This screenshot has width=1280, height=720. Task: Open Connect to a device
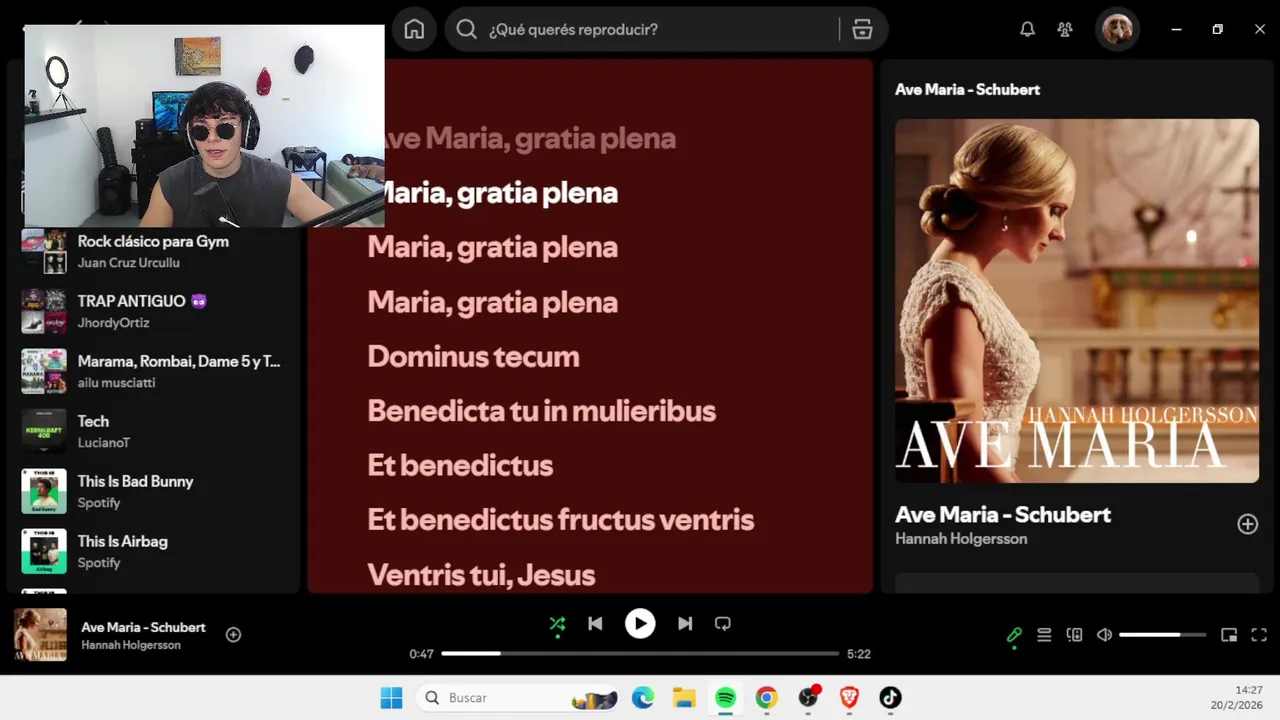tap(1074, 635)
